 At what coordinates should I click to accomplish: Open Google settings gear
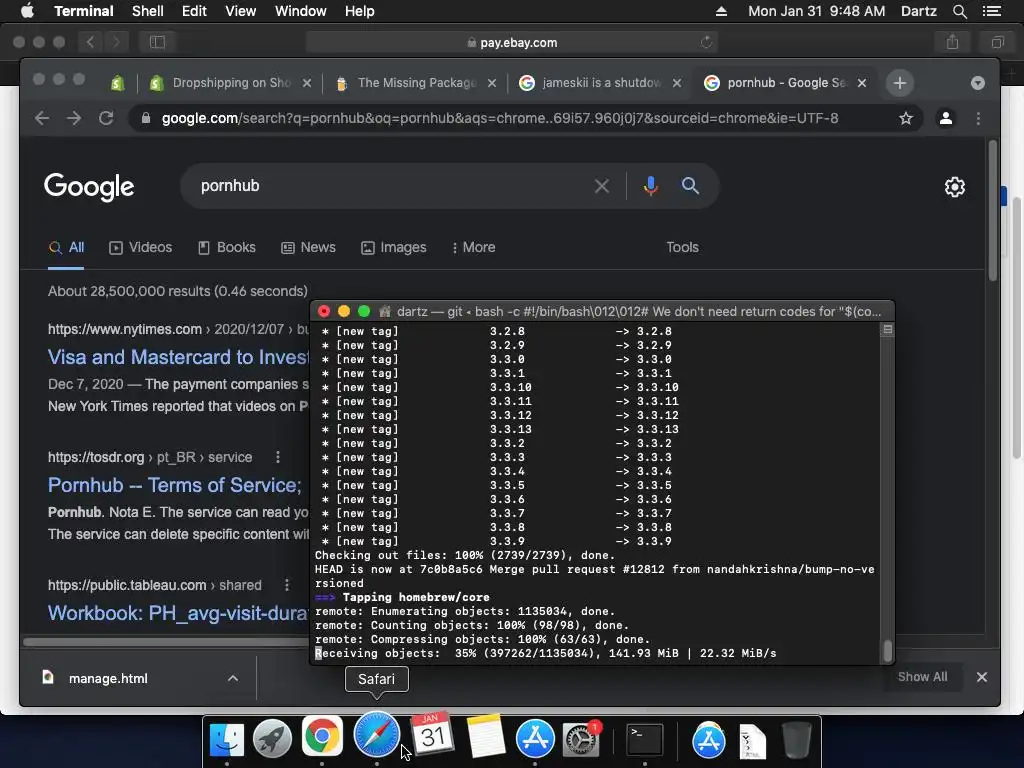pos(955,187)
